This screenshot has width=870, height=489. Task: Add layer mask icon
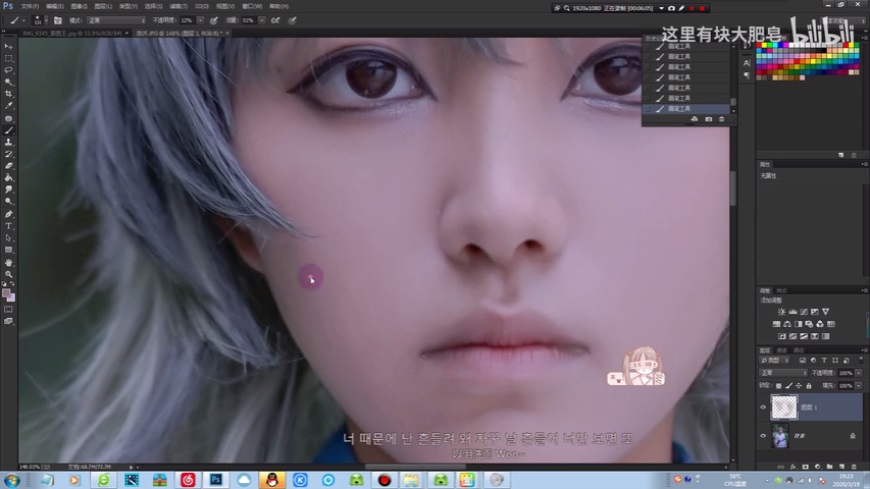coord(805,467)
